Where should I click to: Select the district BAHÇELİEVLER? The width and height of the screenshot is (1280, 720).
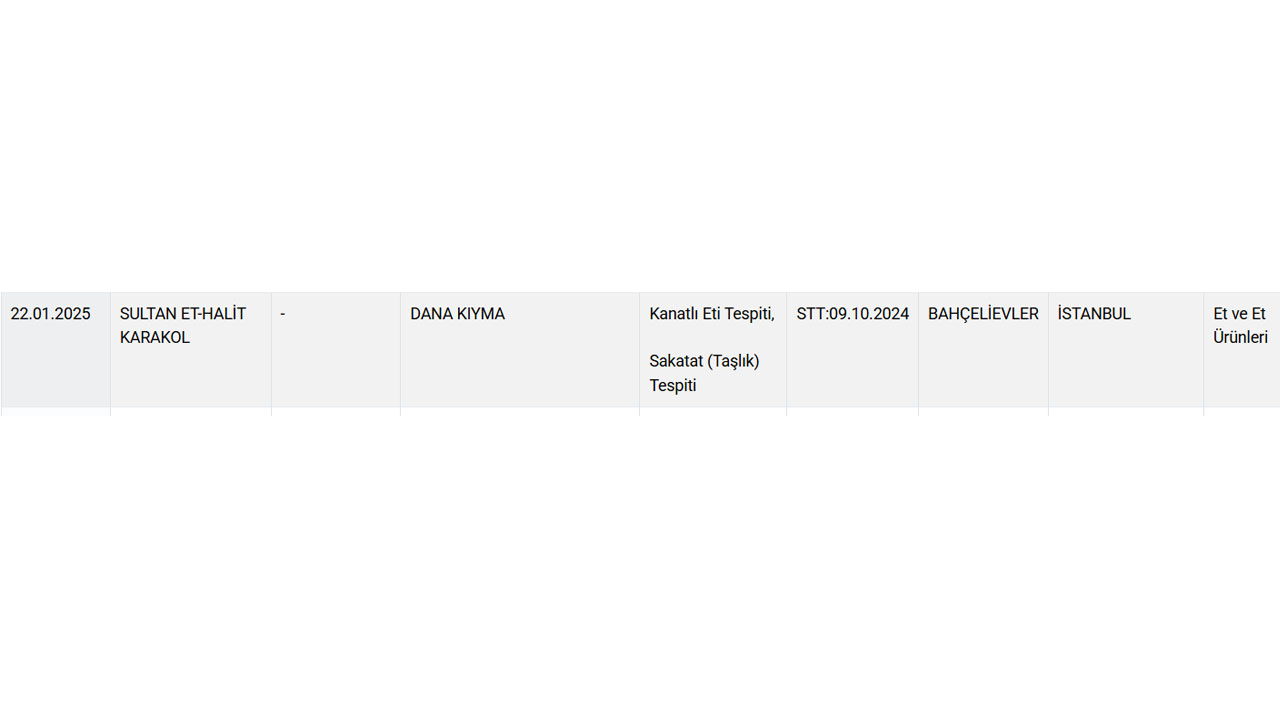click(x=983, y=314)
